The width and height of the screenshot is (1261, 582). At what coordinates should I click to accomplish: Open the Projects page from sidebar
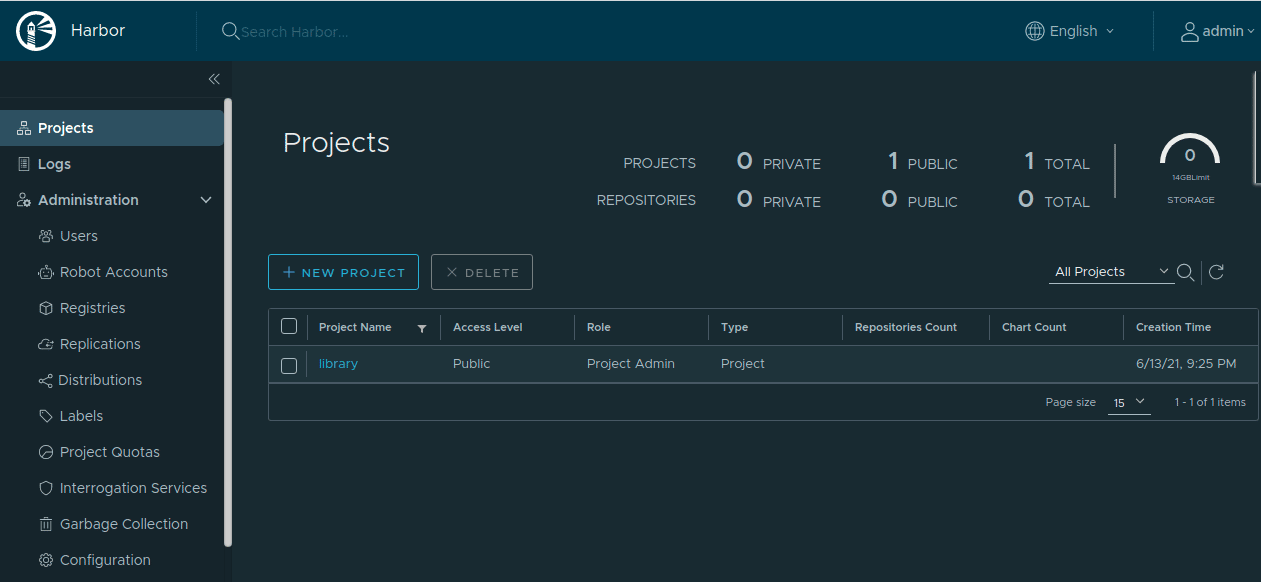pos(111,128)
